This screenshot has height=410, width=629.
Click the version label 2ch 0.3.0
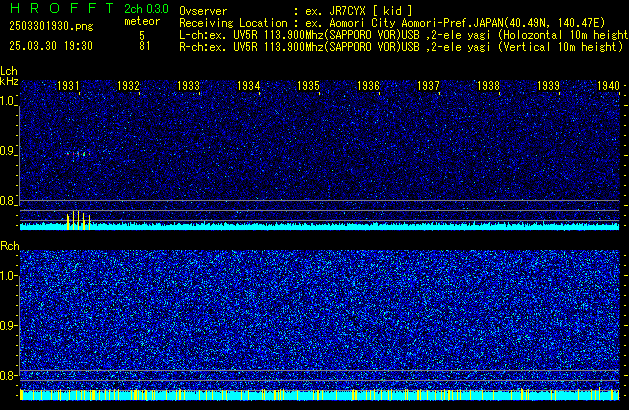pos(146,9)
